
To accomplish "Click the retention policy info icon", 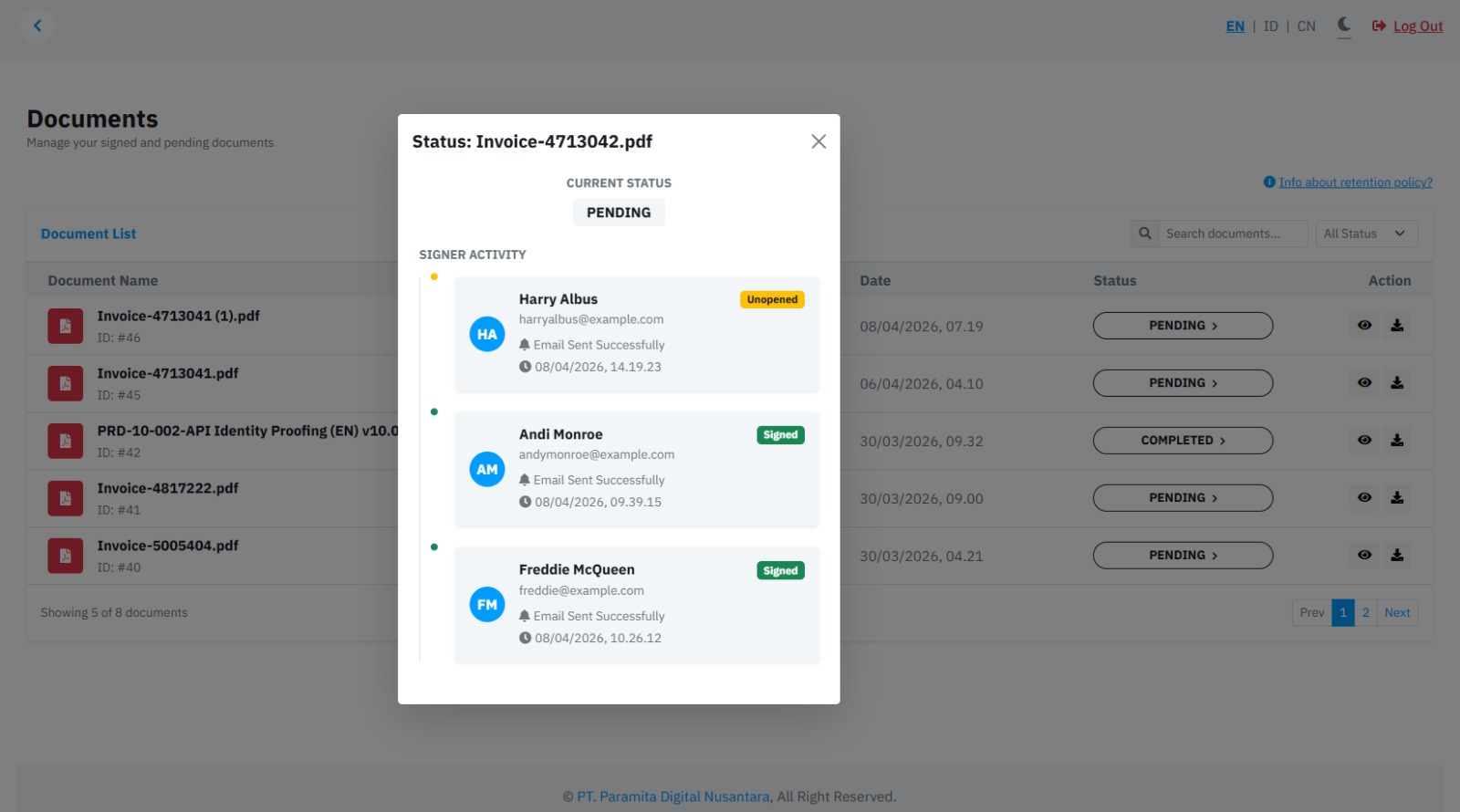I will (x=1268, y=182).
